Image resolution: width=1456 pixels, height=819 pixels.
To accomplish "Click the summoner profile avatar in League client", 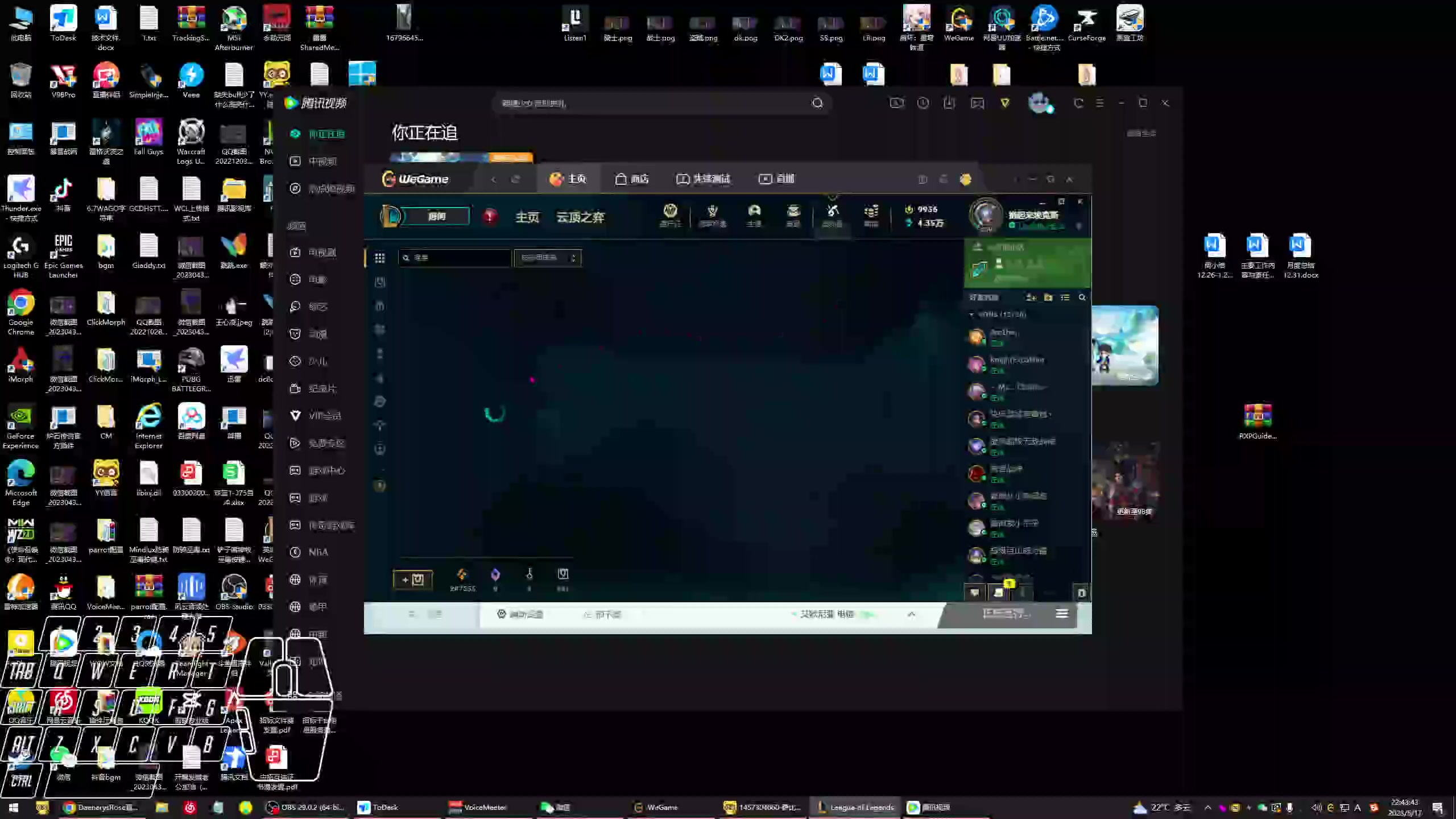I will [986, 215].
